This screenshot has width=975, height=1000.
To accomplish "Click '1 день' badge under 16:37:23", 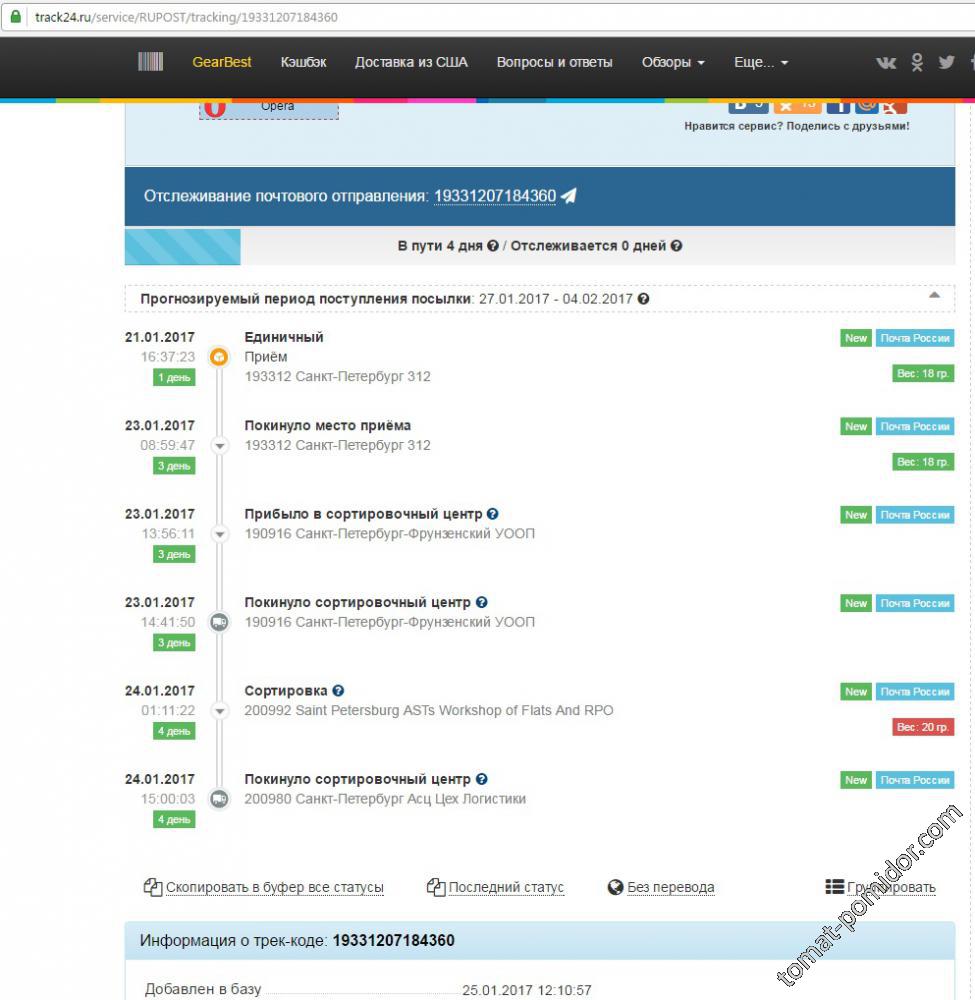I will (174, 378).
